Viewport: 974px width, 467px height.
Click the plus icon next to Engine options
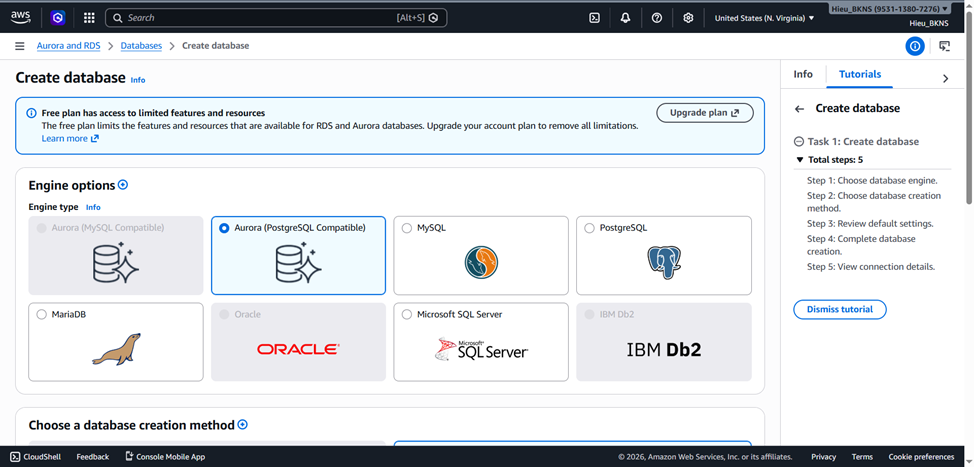click(123, 184)
